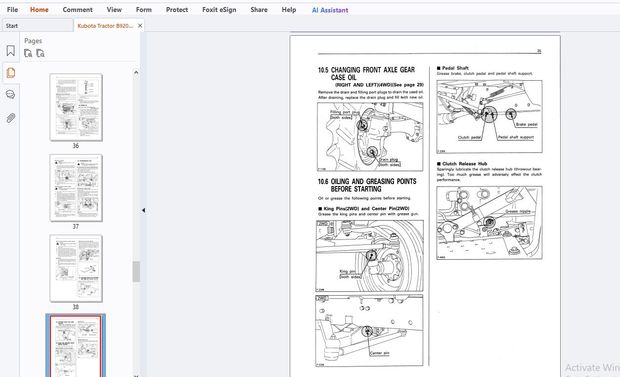Click the pedal shaft diagram
Screen dimensions: 620x377
[490, 117]
